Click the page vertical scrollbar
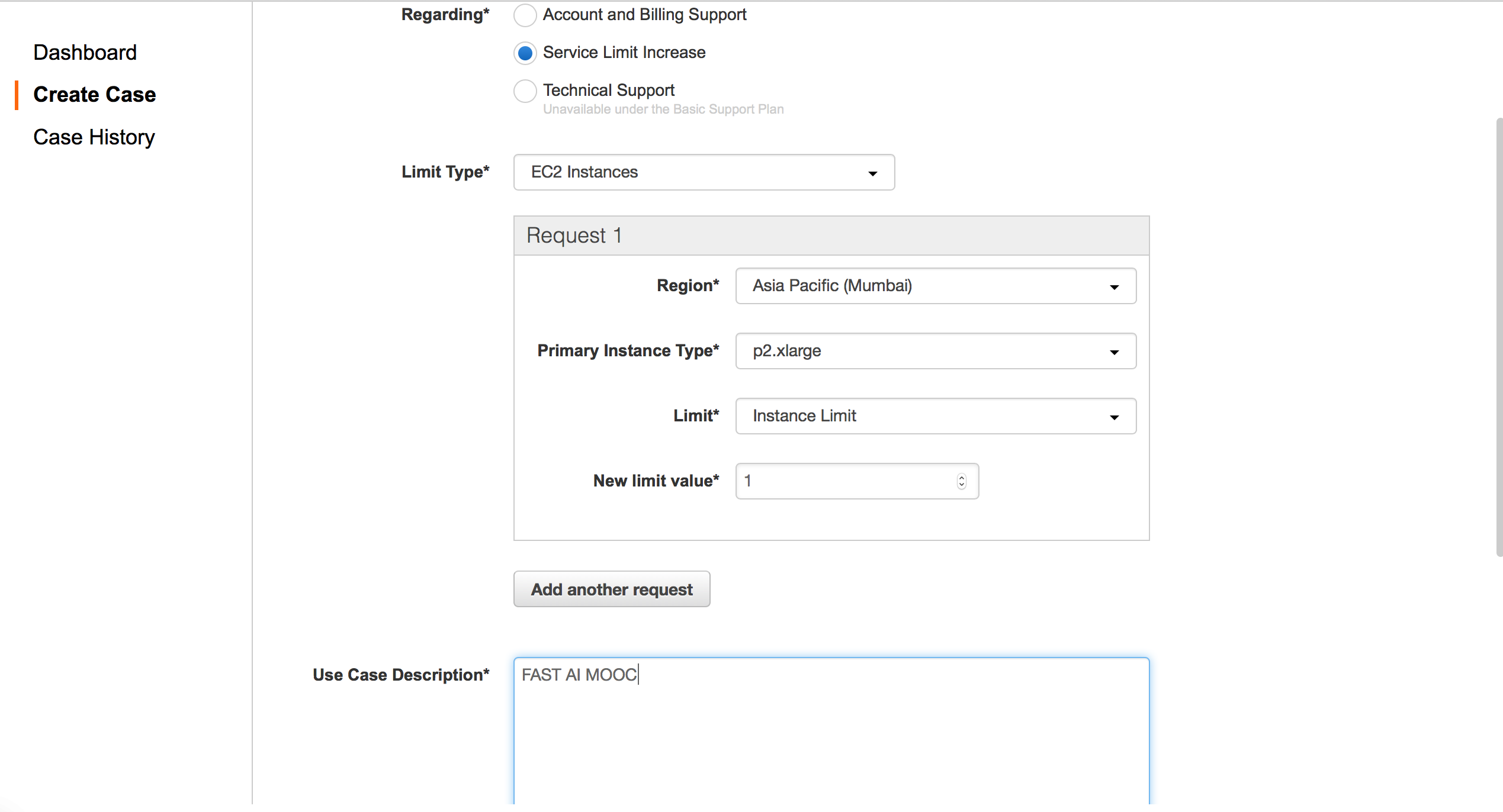This screenshot has width=1503, height=812. (x=1498, y=337)
